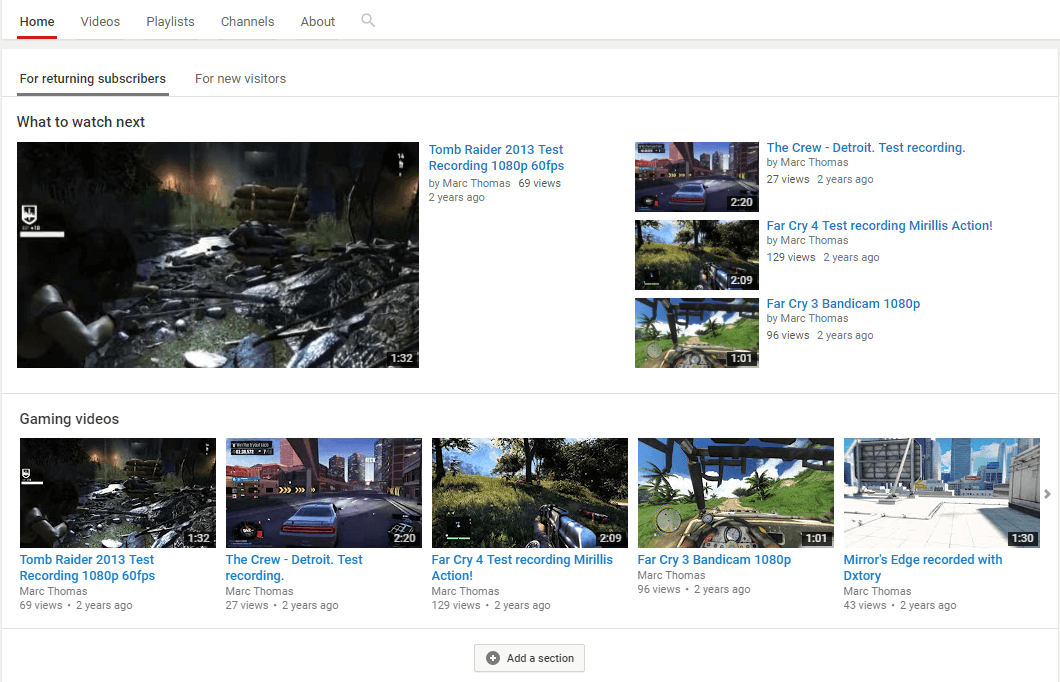
Task: Click Mirror's Edge recorded with Dxtory title
Action: point(923,568)
